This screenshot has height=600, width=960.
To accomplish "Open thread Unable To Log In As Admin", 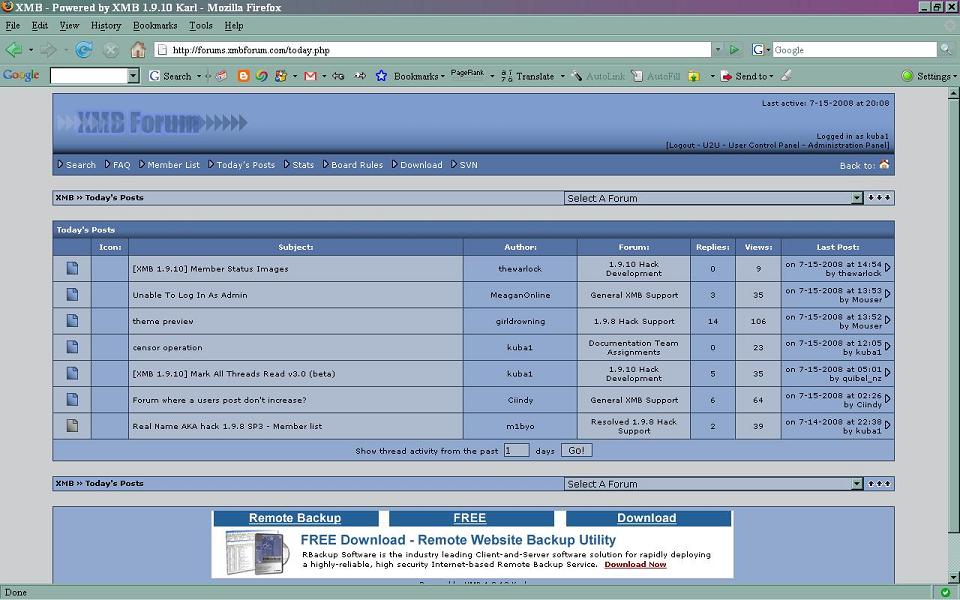I will [x=190, y=295].
